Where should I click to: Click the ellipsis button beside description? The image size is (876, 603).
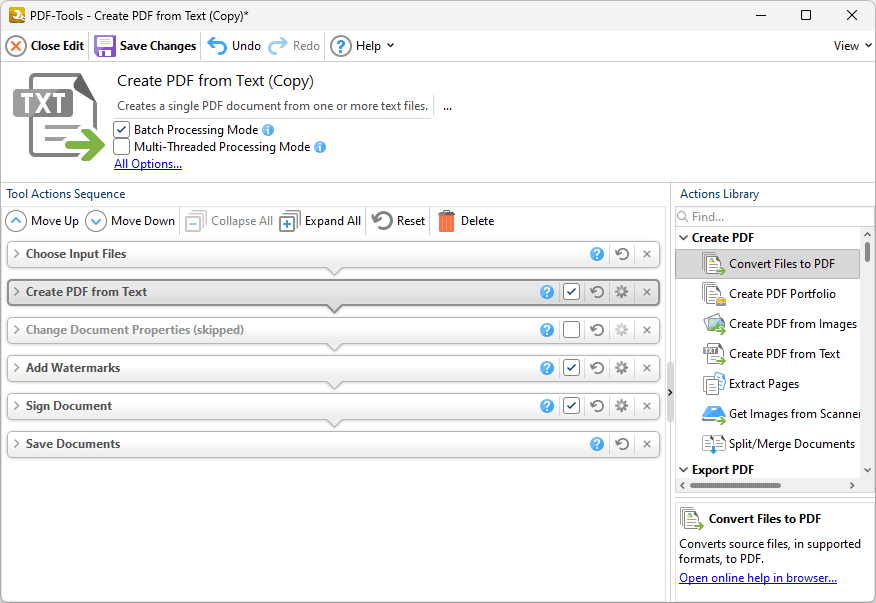click(x=447, y=106)
